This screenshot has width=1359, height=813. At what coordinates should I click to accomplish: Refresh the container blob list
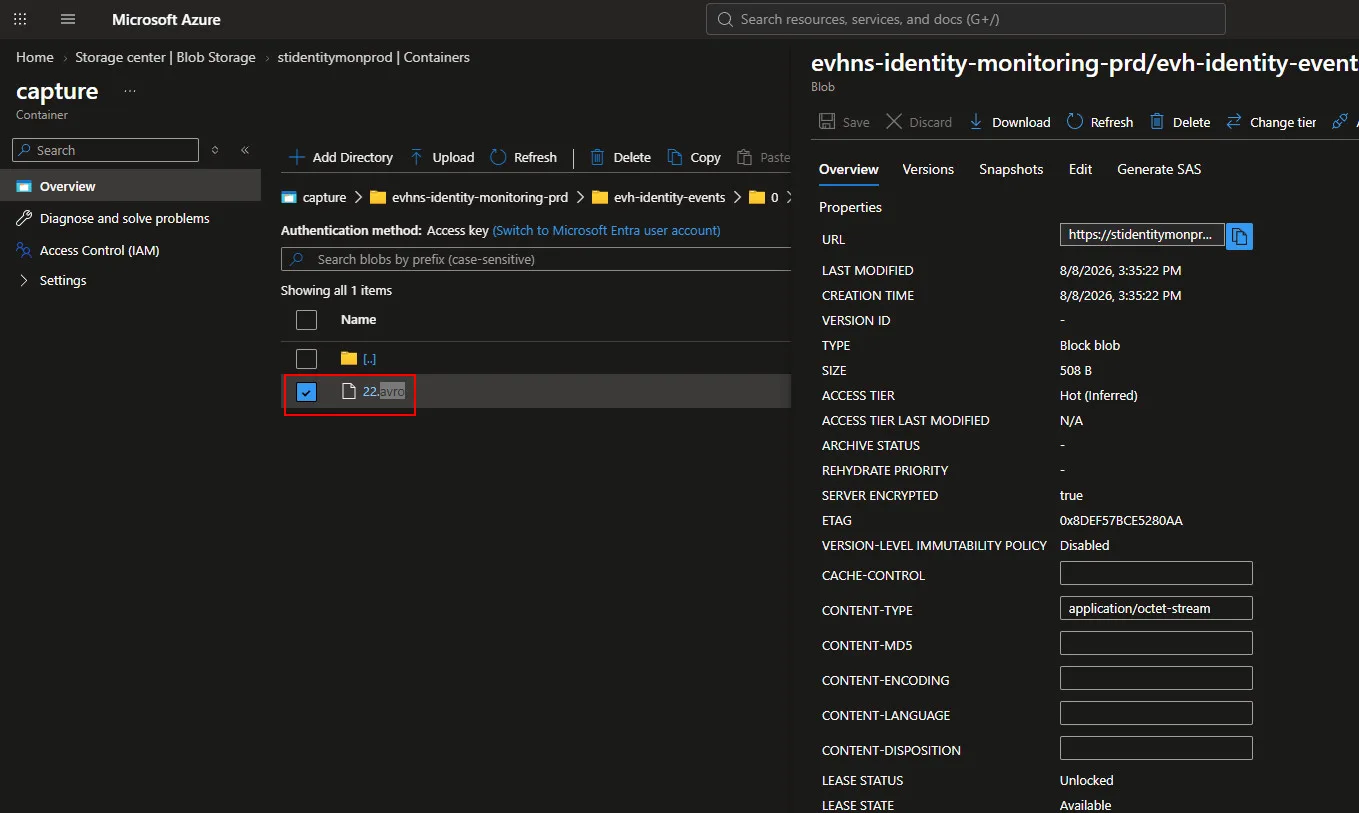(x=524, y=157)
